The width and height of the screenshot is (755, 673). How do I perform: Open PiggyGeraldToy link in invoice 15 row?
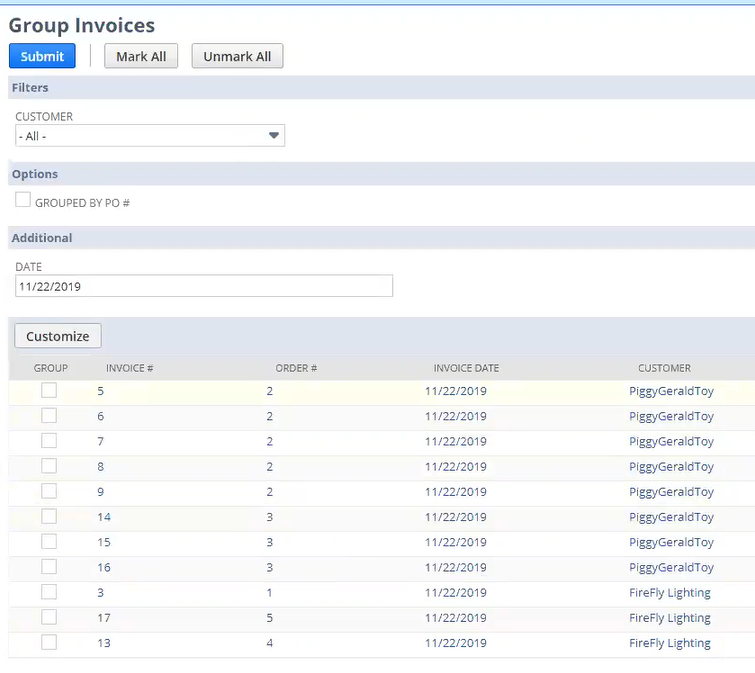pos(671,542)
